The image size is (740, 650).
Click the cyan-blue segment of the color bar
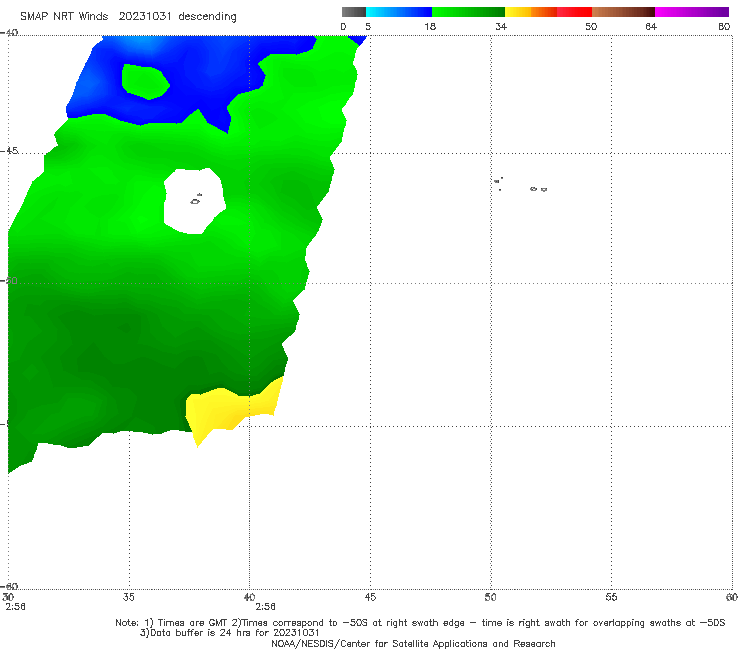[x=399, y=12]
